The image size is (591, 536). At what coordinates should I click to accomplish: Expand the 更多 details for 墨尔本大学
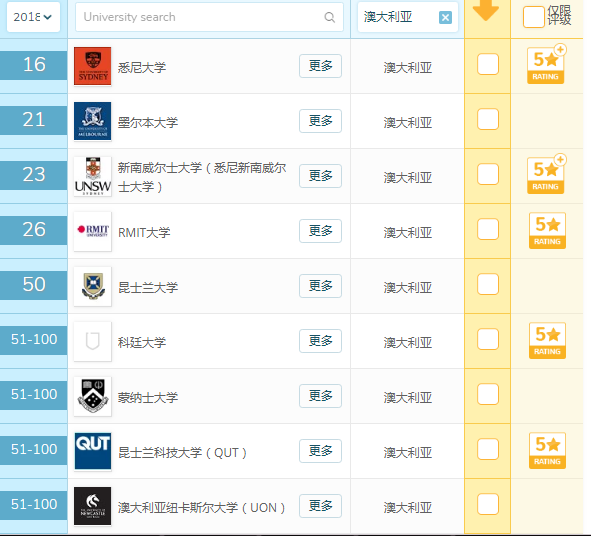[x=320, y=121]
